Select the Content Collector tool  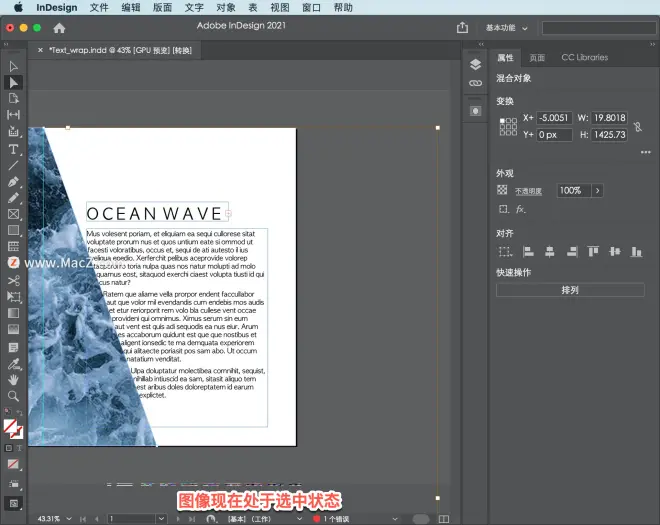click(x=13, y=131)
